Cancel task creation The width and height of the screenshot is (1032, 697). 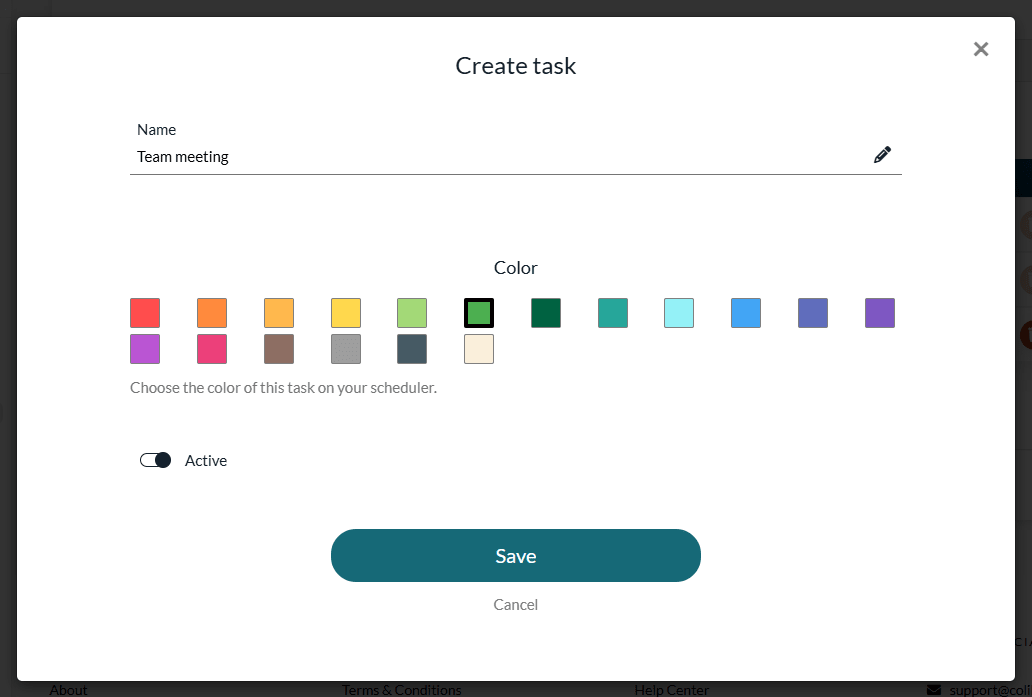click(x=515, y=604)
